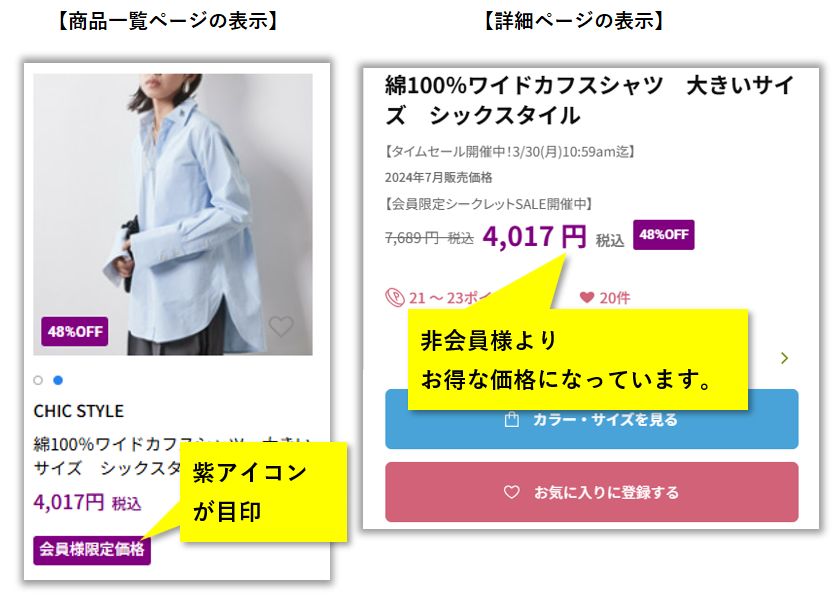Select the blue filled image dot indicator

tap(58, 380)
